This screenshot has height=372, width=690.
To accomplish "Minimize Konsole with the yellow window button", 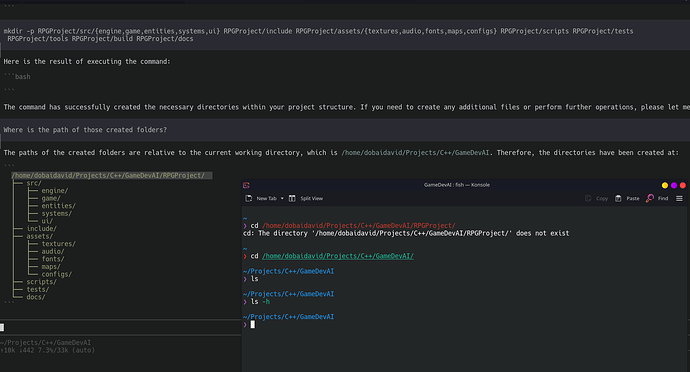I will 664,185.
